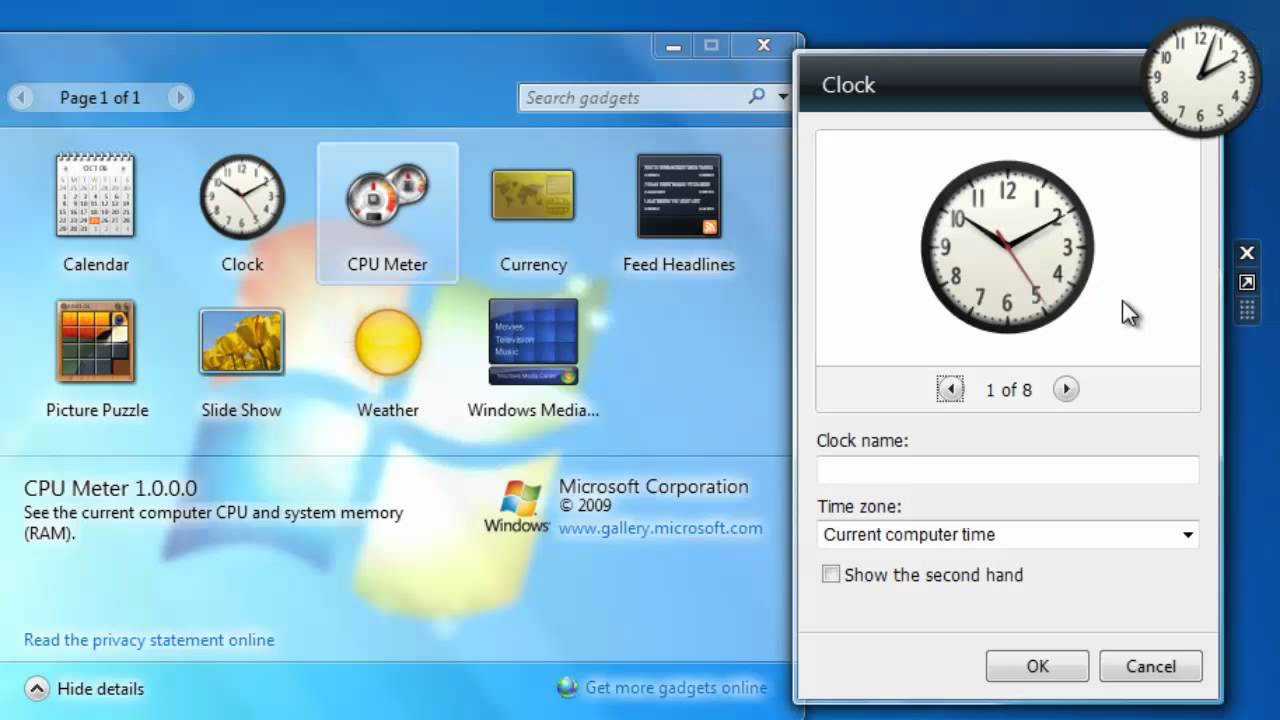The width and height of the screenshot is (1280, 720).
Task: Click the "1 of 8" clock style counter
Action: point(1008,390)
